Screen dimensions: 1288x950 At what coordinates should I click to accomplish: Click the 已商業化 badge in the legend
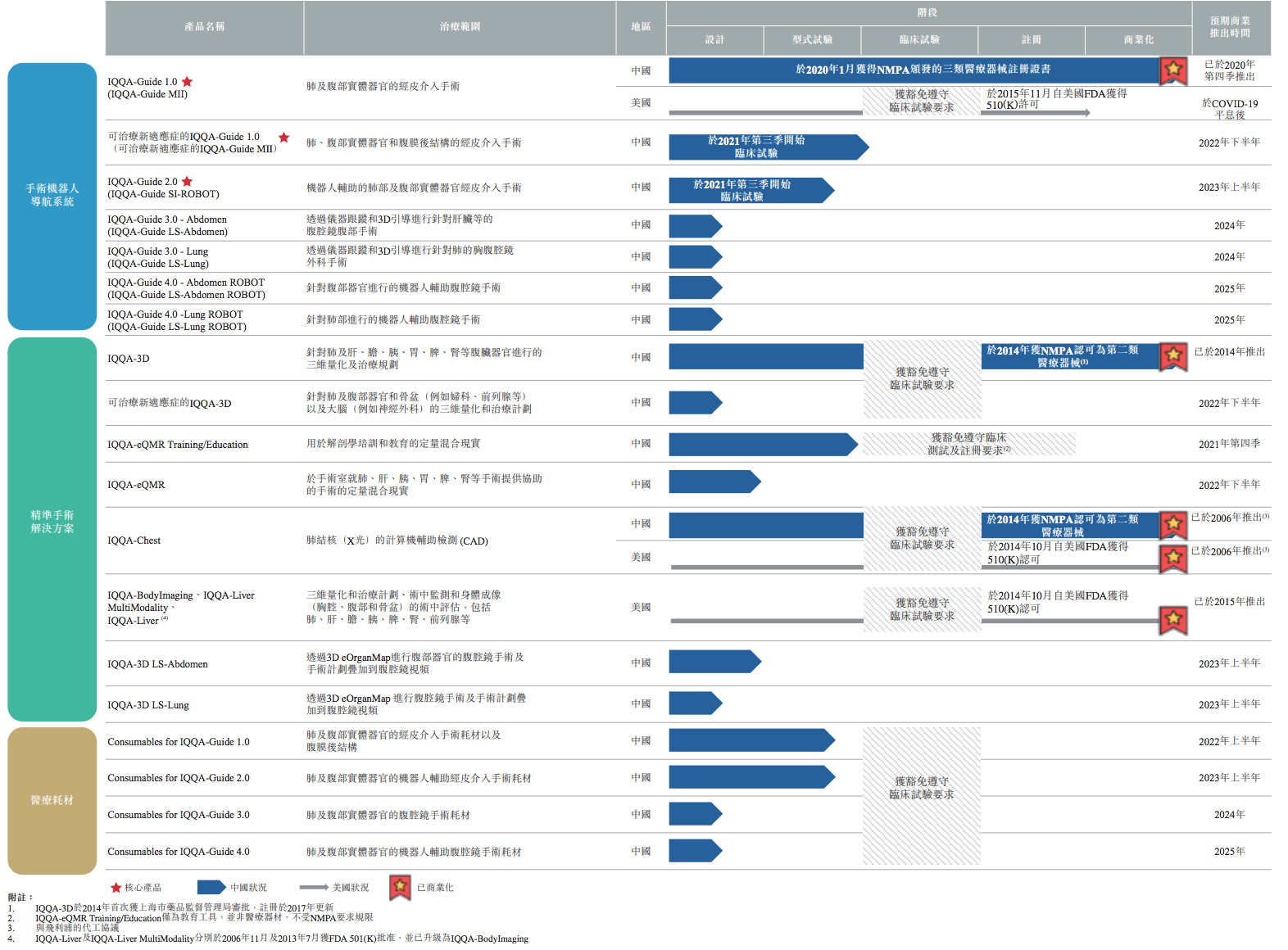coord(400,887)
